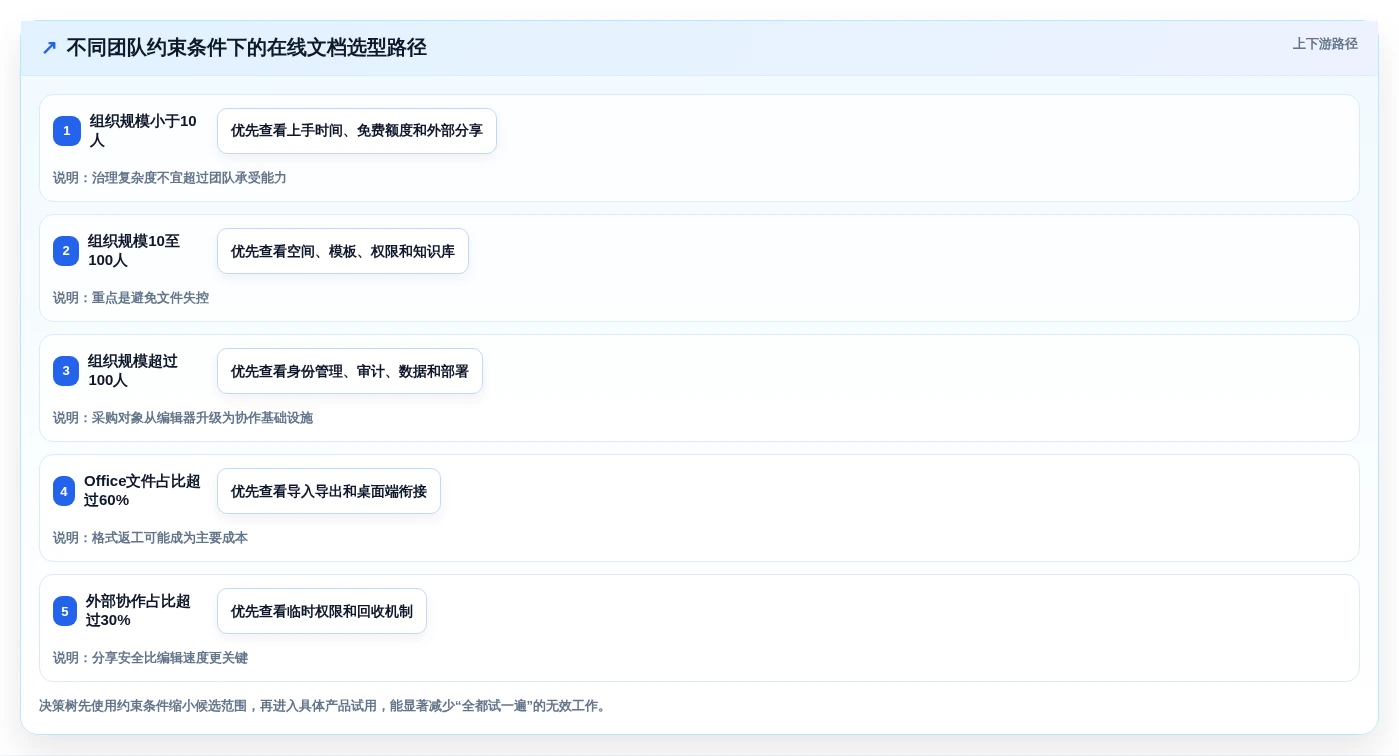Click 优先查看临时权限和回收机制 box
Image resolution: width=1399 pixels, height=756 pixels.
coord(322,611)
